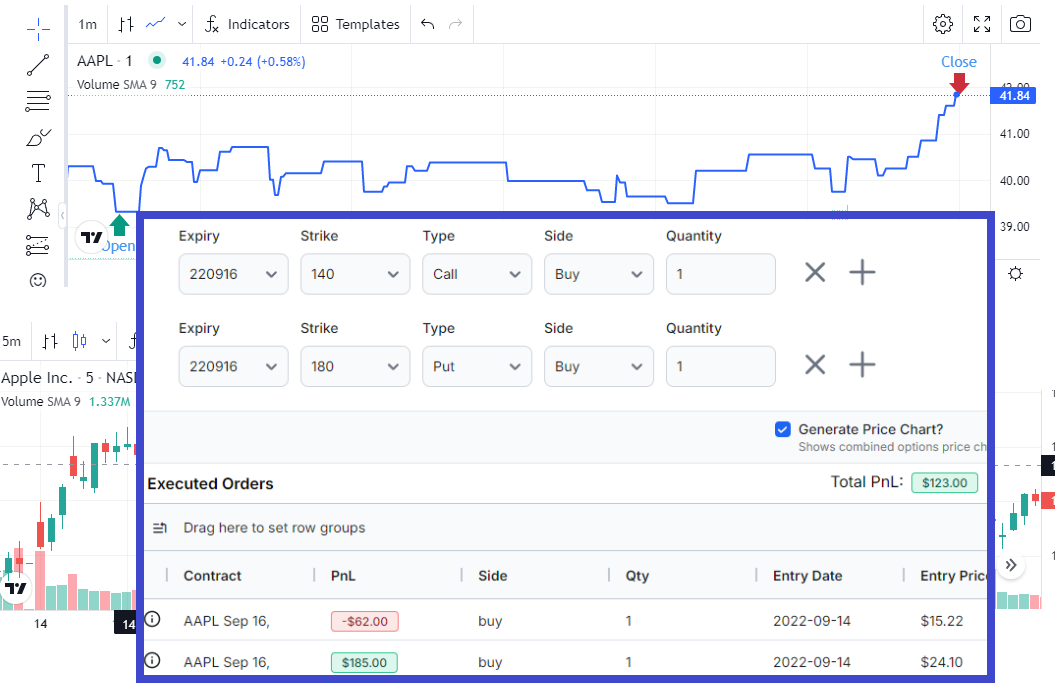Viewport: 1055px width, 683px height.
Task: Switch AAPL 1m chart to bars style
Action: [126, 25]
